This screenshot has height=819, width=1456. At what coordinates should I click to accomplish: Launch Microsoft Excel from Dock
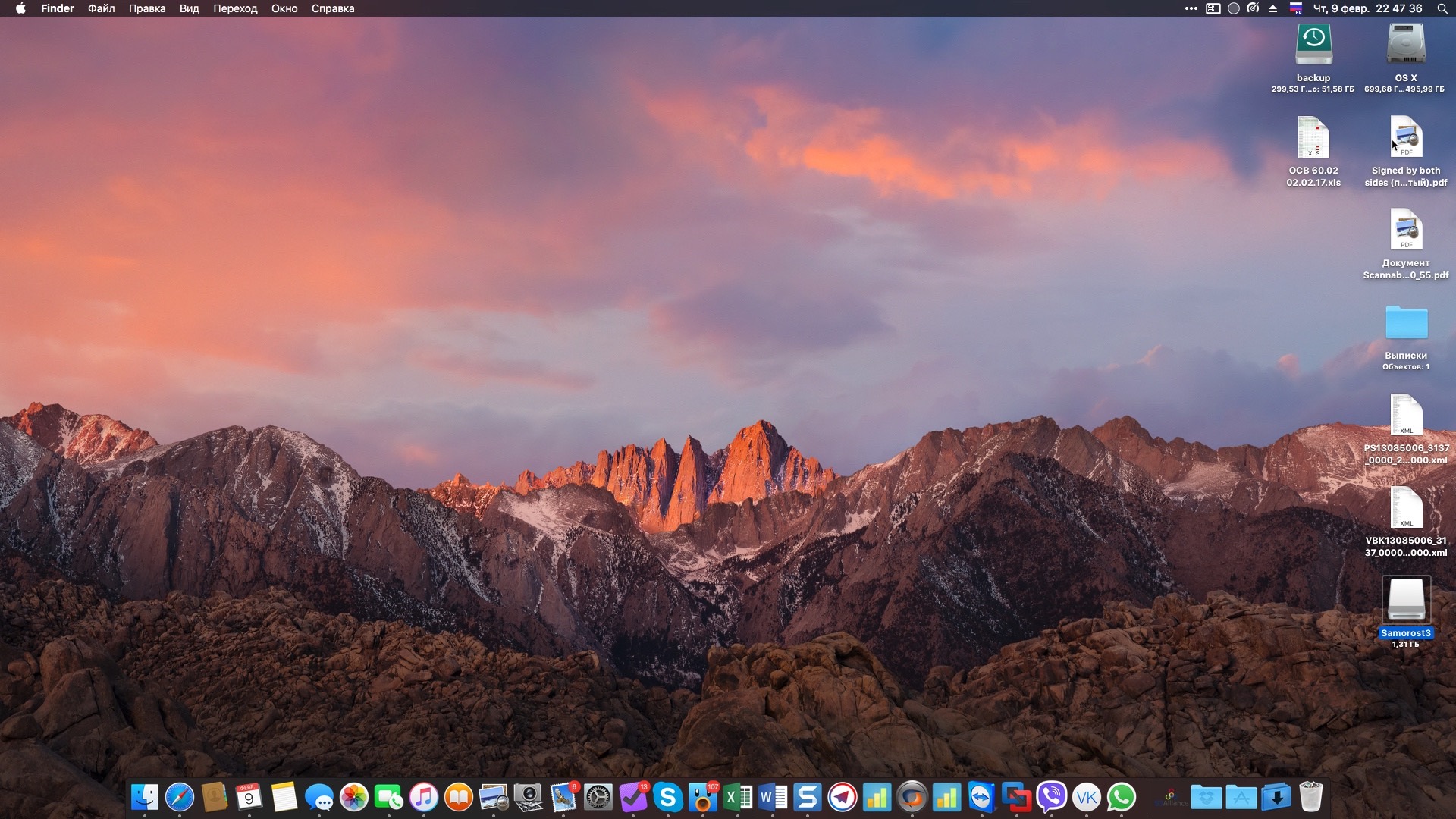pos(737,797)
